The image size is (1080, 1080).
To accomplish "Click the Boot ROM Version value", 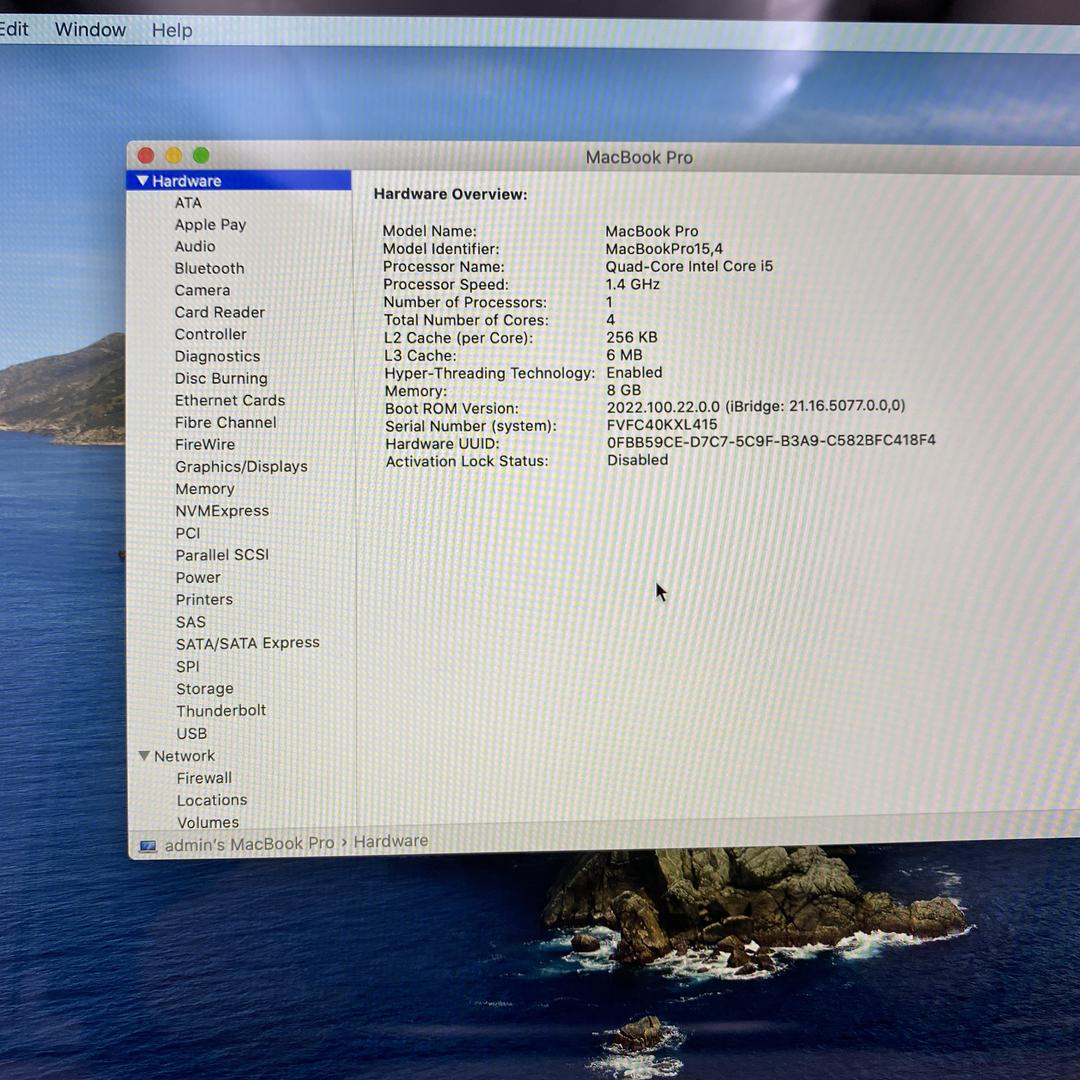I will 756,406.
